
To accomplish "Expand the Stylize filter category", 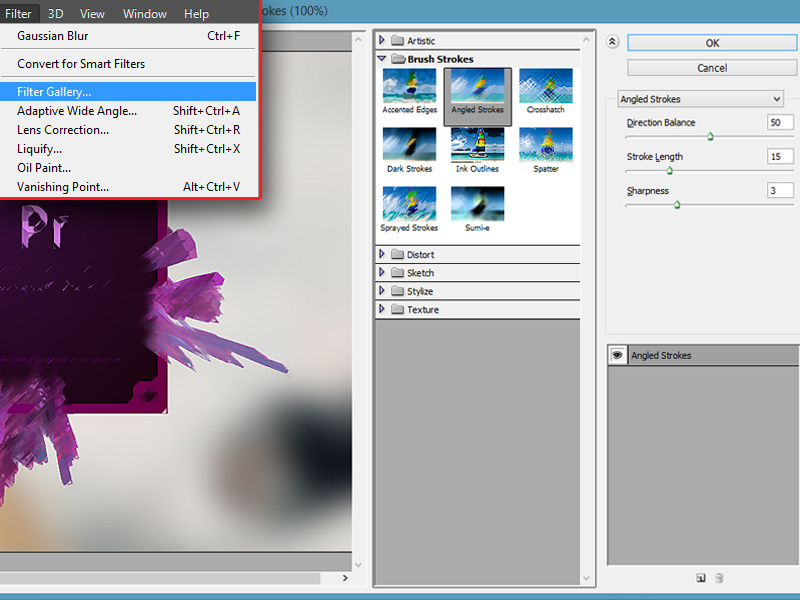I will (x=382, y=290).
